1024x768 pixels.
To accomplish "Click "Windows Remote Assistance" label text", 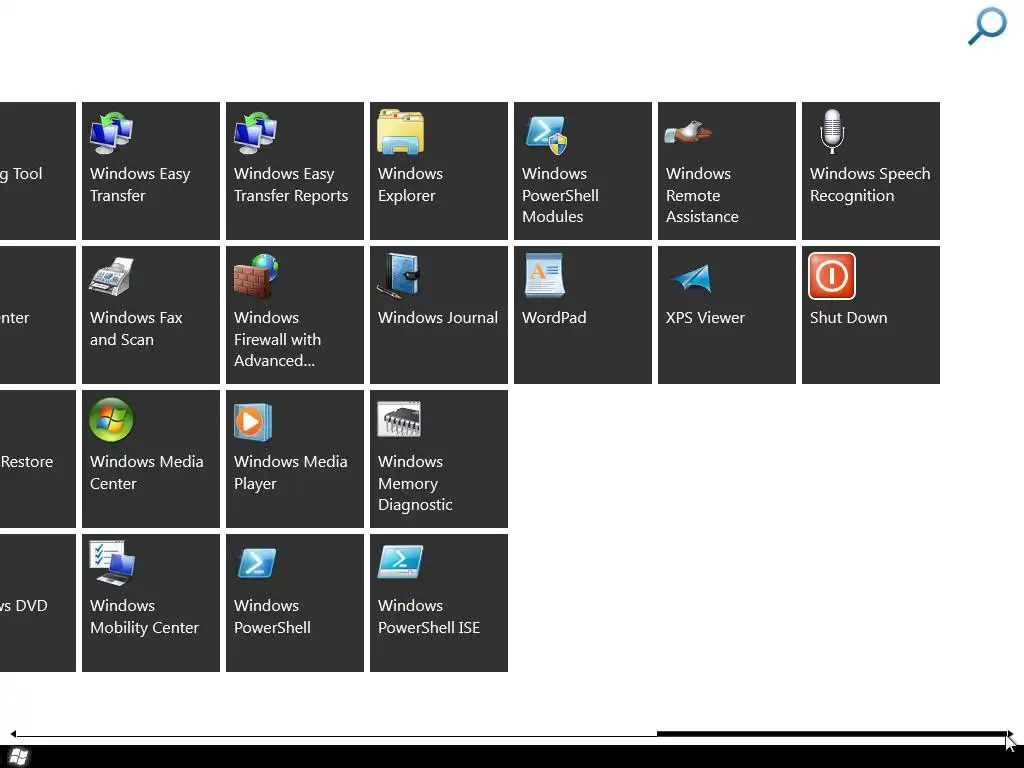I will [x=702, y=195].
